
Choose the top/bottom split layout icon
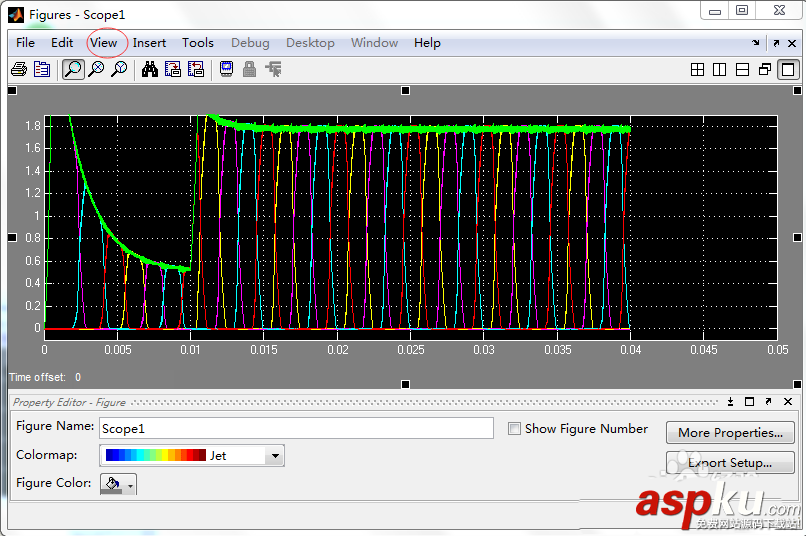[742, 70]
